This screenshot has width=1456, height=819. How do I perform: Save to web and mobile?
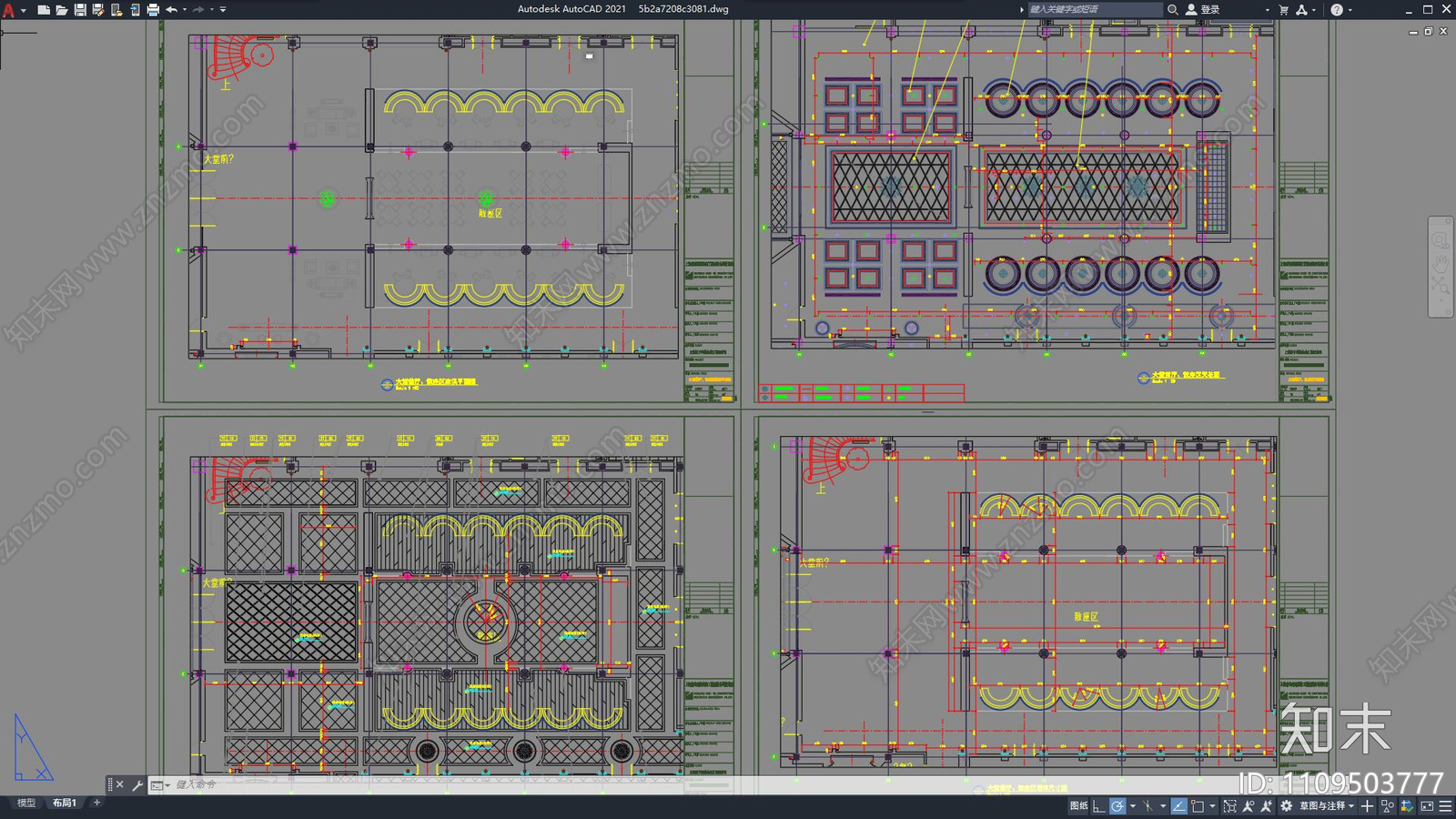pyautogui.click(x=134, y=9)
